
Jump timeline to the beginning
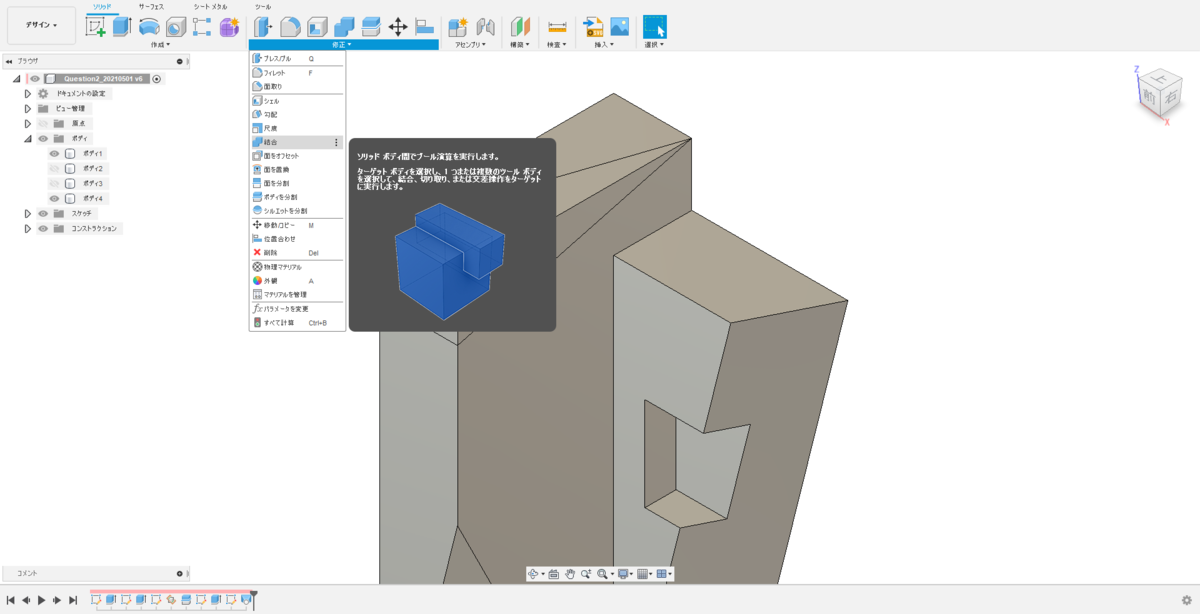tap(11, 600)
